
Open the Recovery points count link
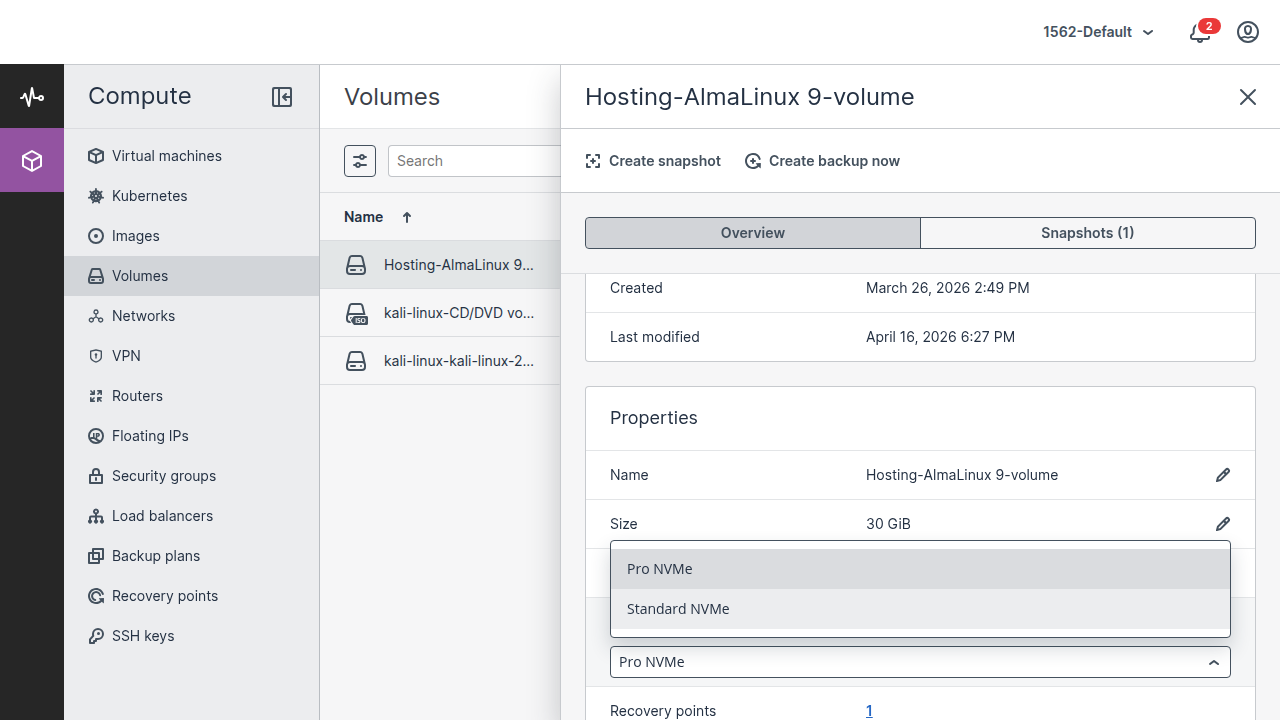(x=869, y=711)
